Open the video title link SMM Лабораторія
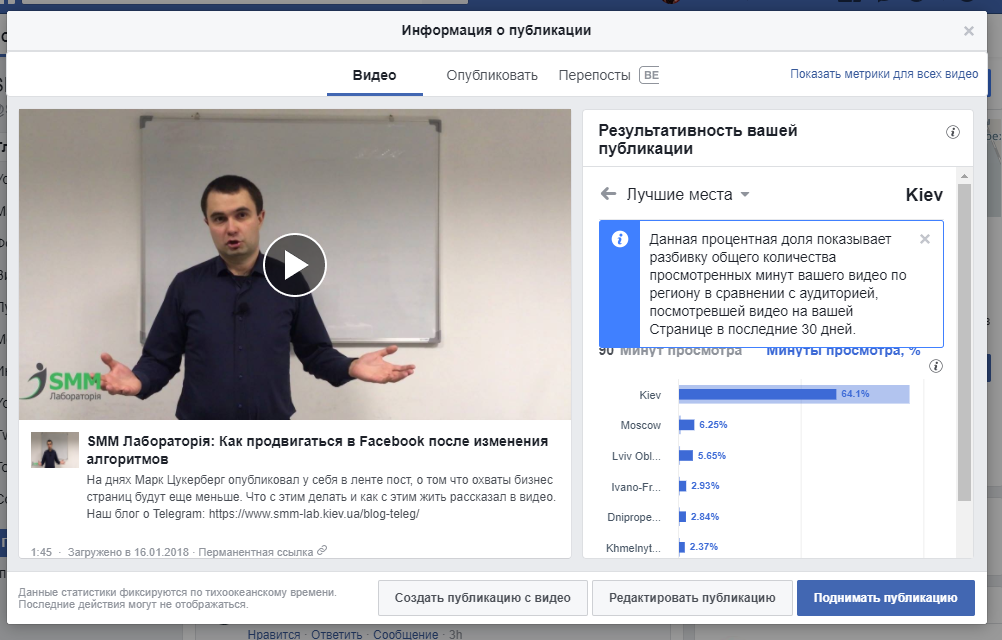The image size is (1002, 640). pos(317,450)
